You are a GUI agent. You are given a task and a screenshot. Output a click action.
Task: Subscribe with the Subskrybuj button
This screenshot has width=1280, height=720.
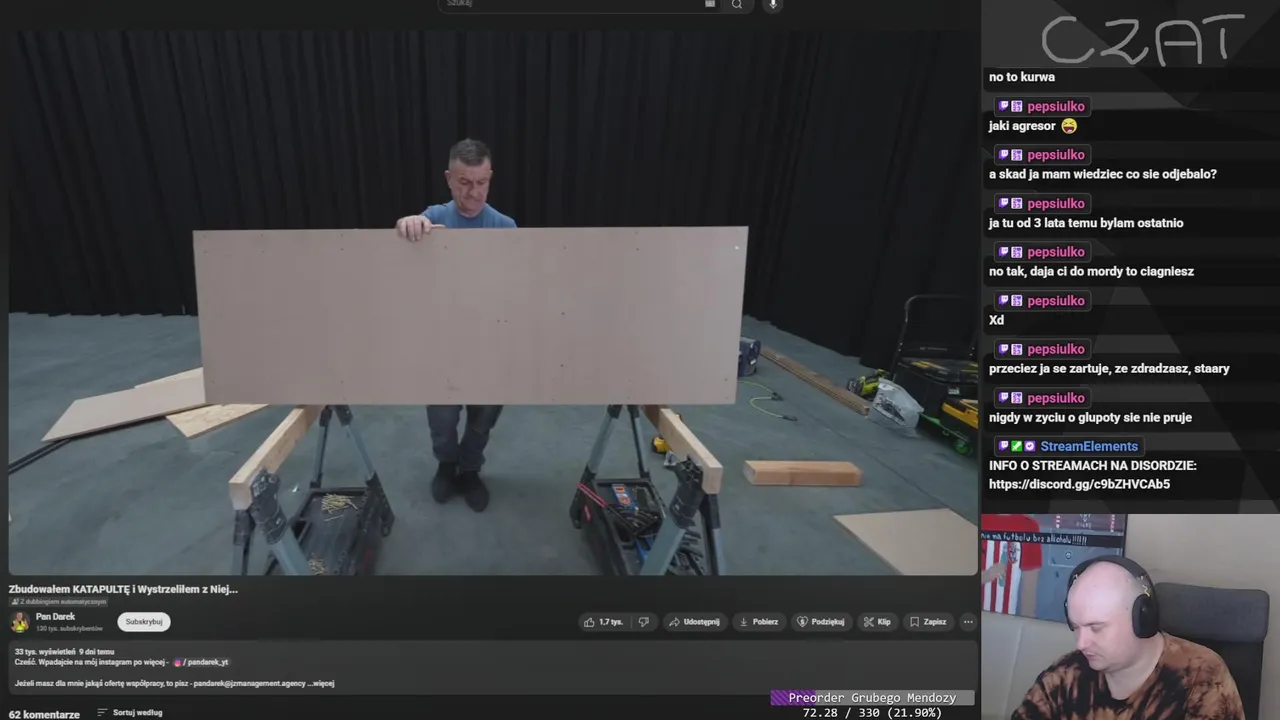(x=144, y=622)
